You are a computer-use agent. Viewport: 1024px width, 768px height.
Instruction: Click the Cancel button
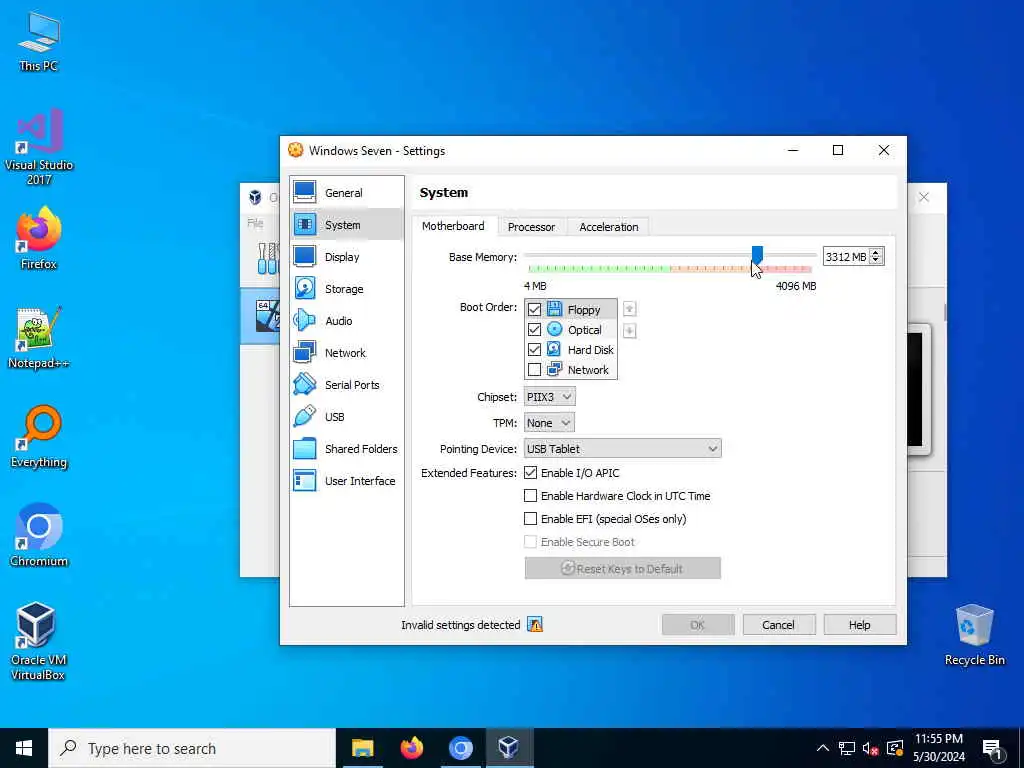click(778, 625)
